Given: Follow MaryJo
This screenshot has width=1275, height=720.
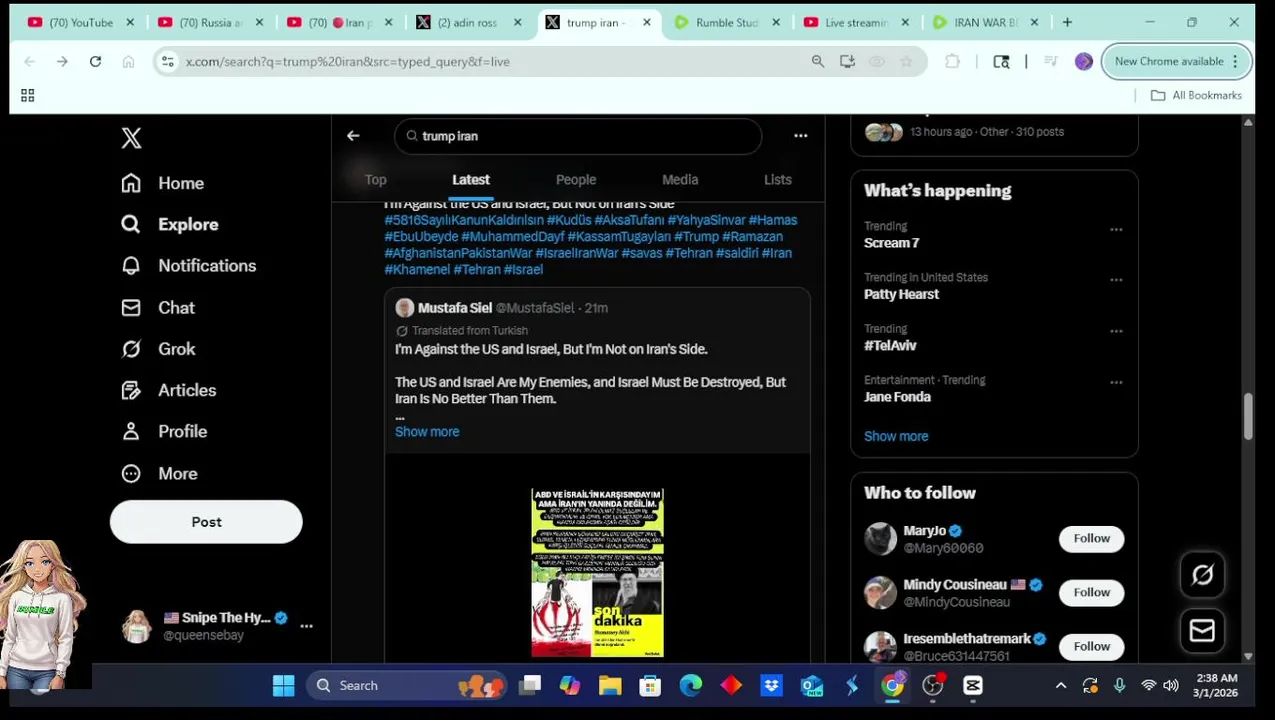Looking at the screenshot, I should click(1091, 539).
